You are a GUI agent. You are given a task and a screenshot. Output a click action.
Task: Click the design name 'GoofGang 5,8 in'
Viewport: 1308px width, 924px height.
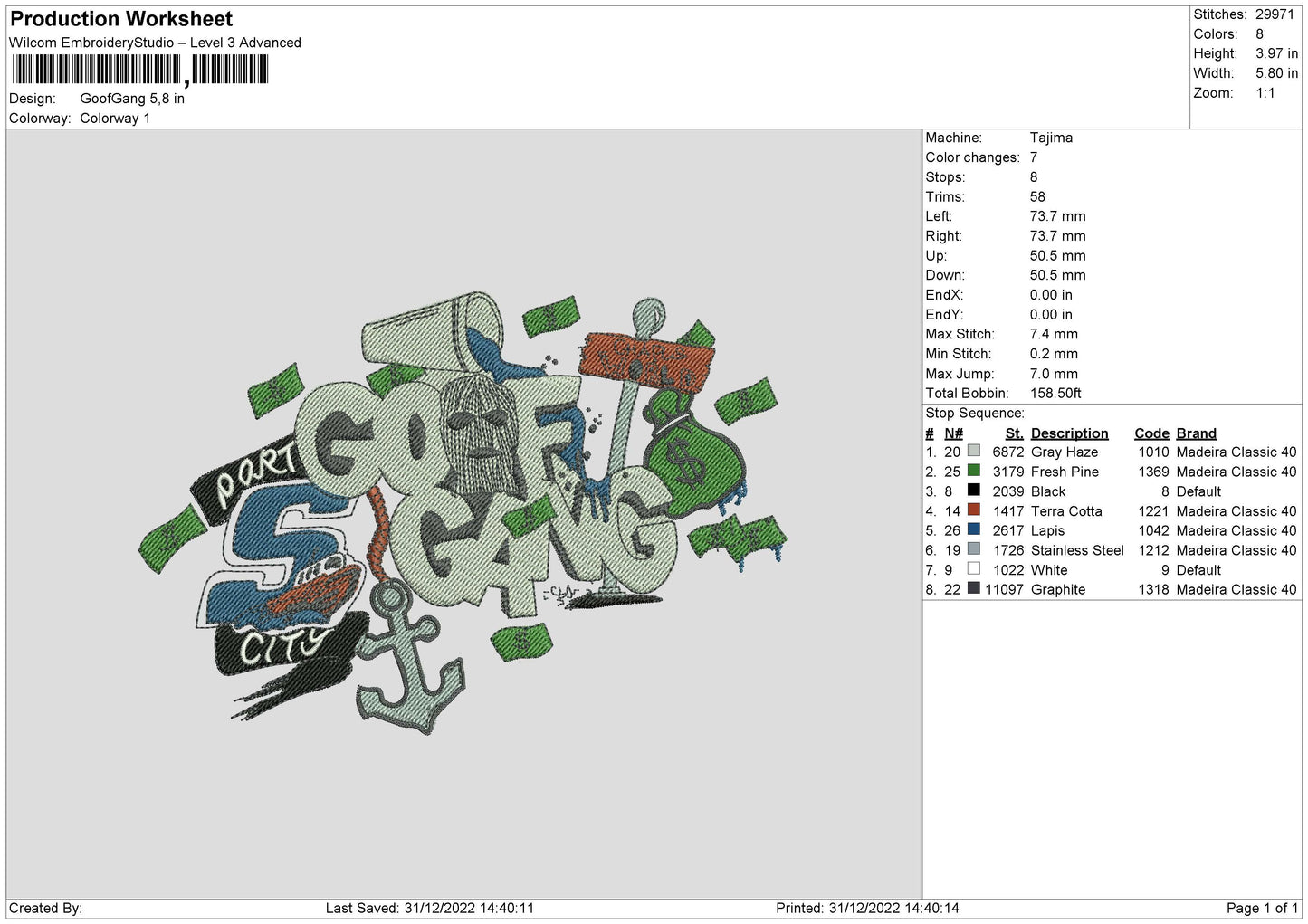(132, 99)
